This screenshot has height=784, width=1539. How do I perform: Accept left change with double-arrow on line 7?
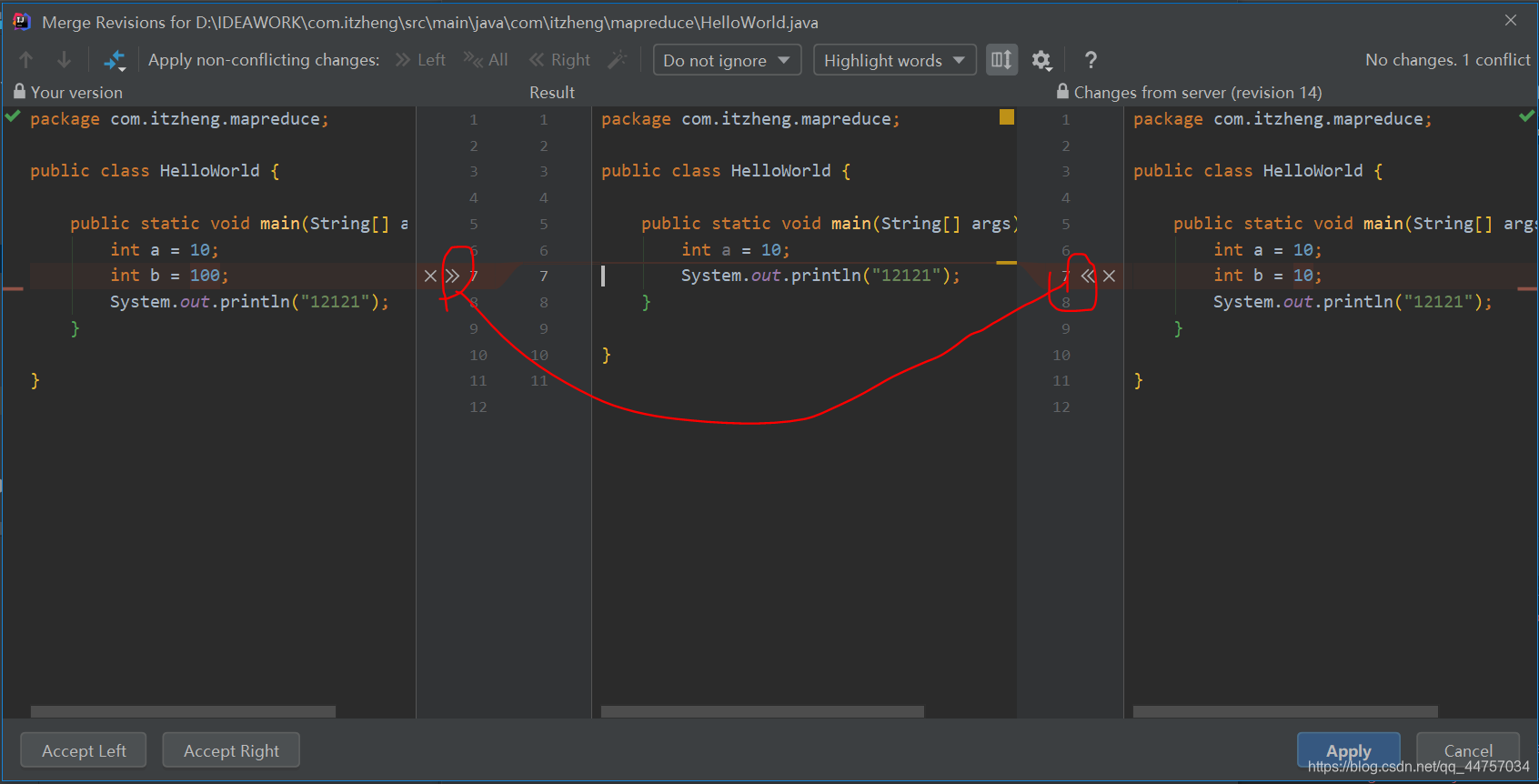[x=452, y=276]
